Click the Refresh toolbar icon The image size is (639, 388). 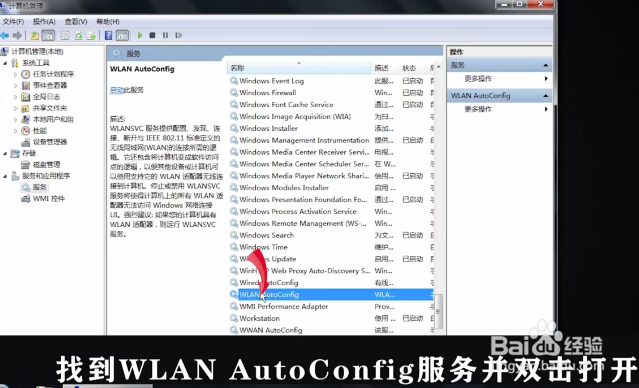point(78,35)
